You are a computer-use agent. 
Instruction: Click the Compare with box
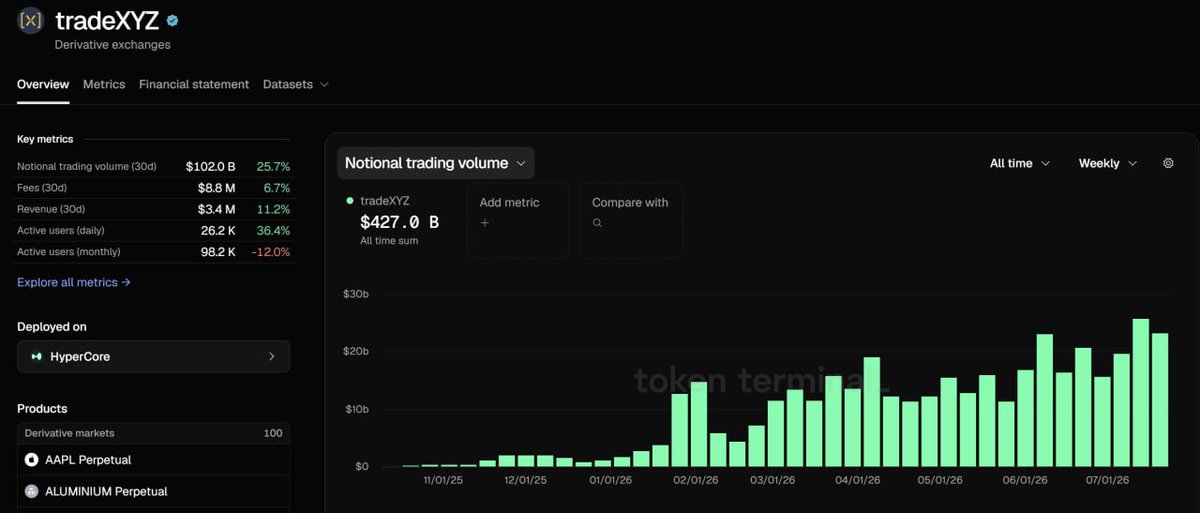point(632,221)
